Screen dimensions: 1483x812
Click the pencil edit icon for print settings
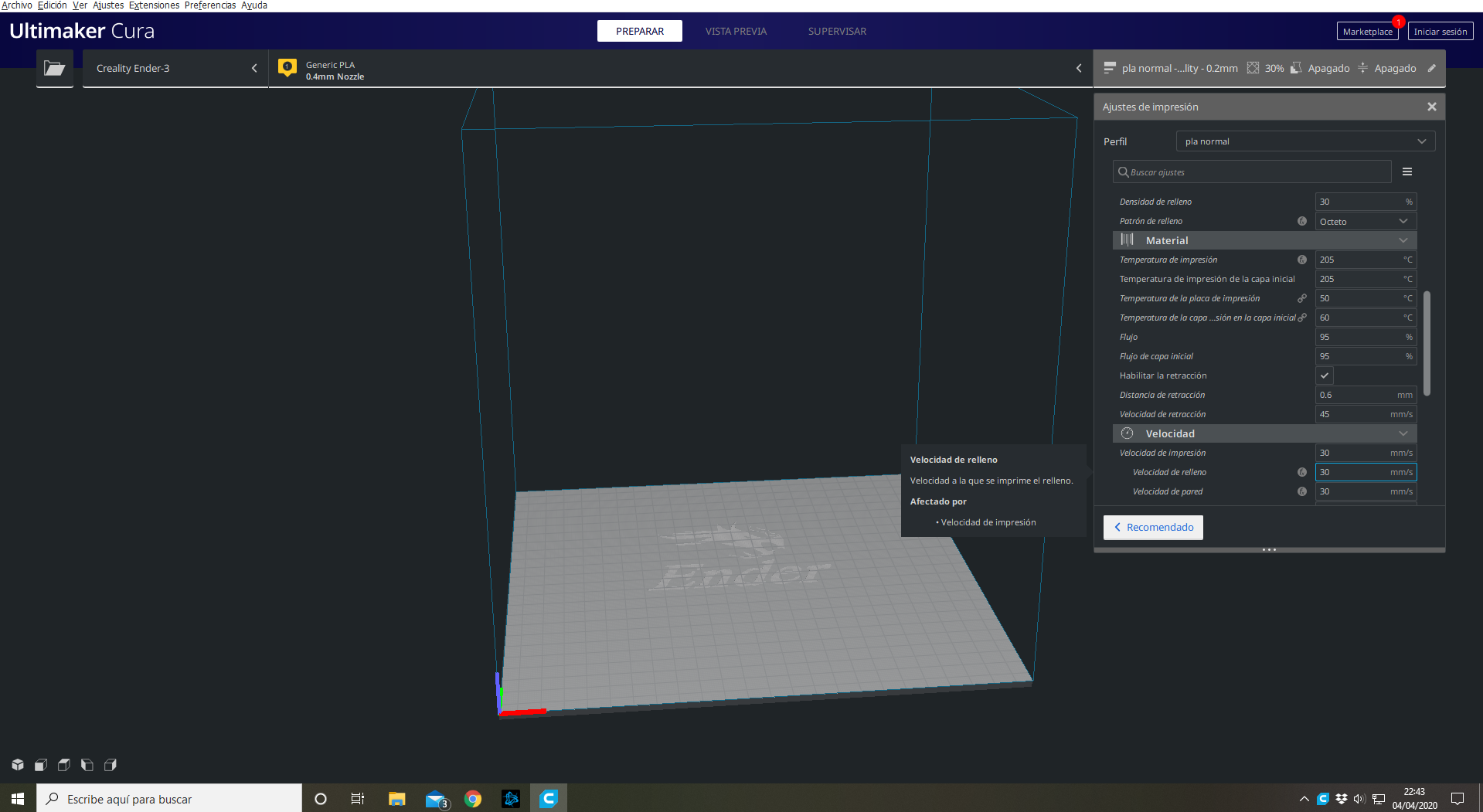[x=1431, y=68]
